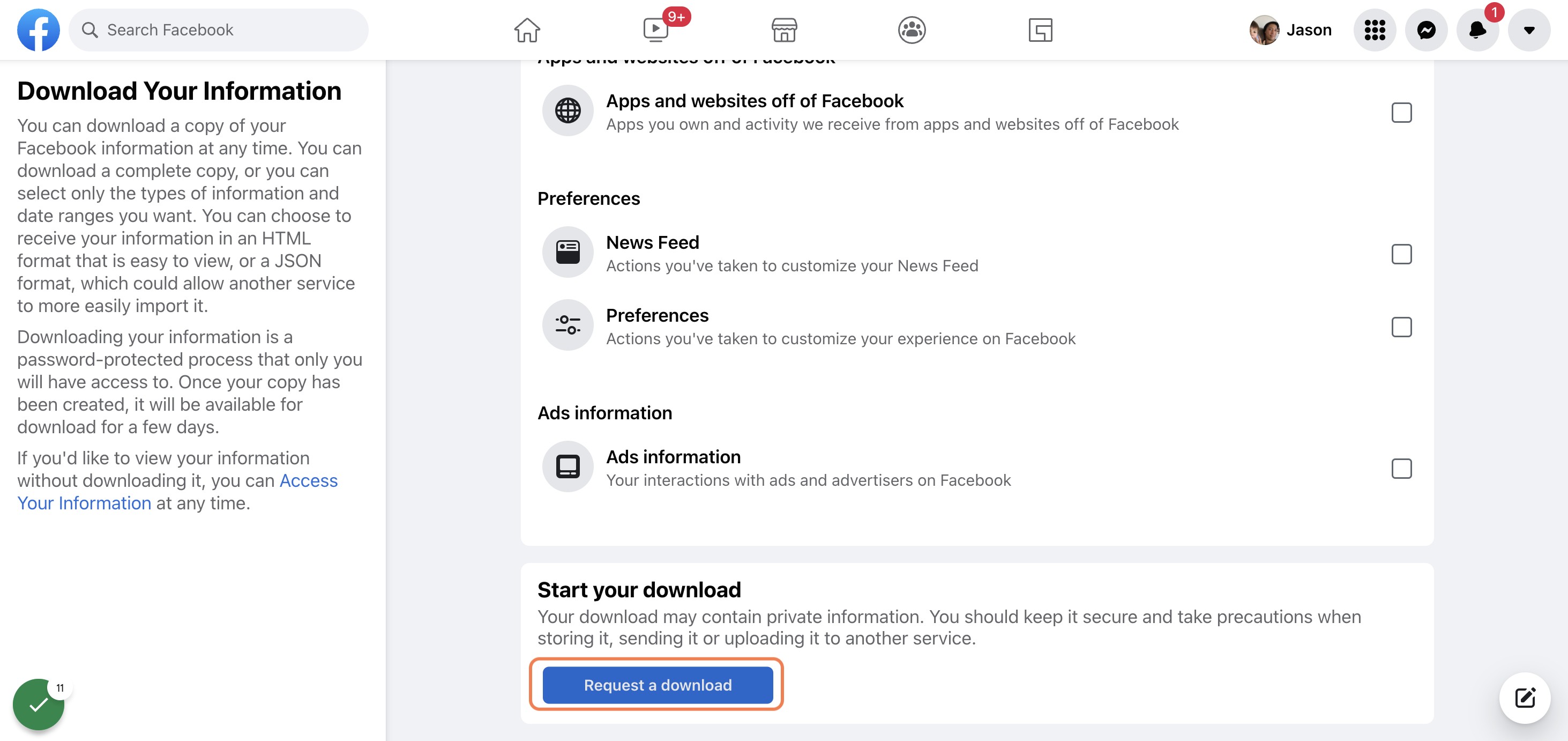Viewport: 1568px width, 741px height.
Task: Open the Gaming icon in top navigation
Action: click(1040, 30)
